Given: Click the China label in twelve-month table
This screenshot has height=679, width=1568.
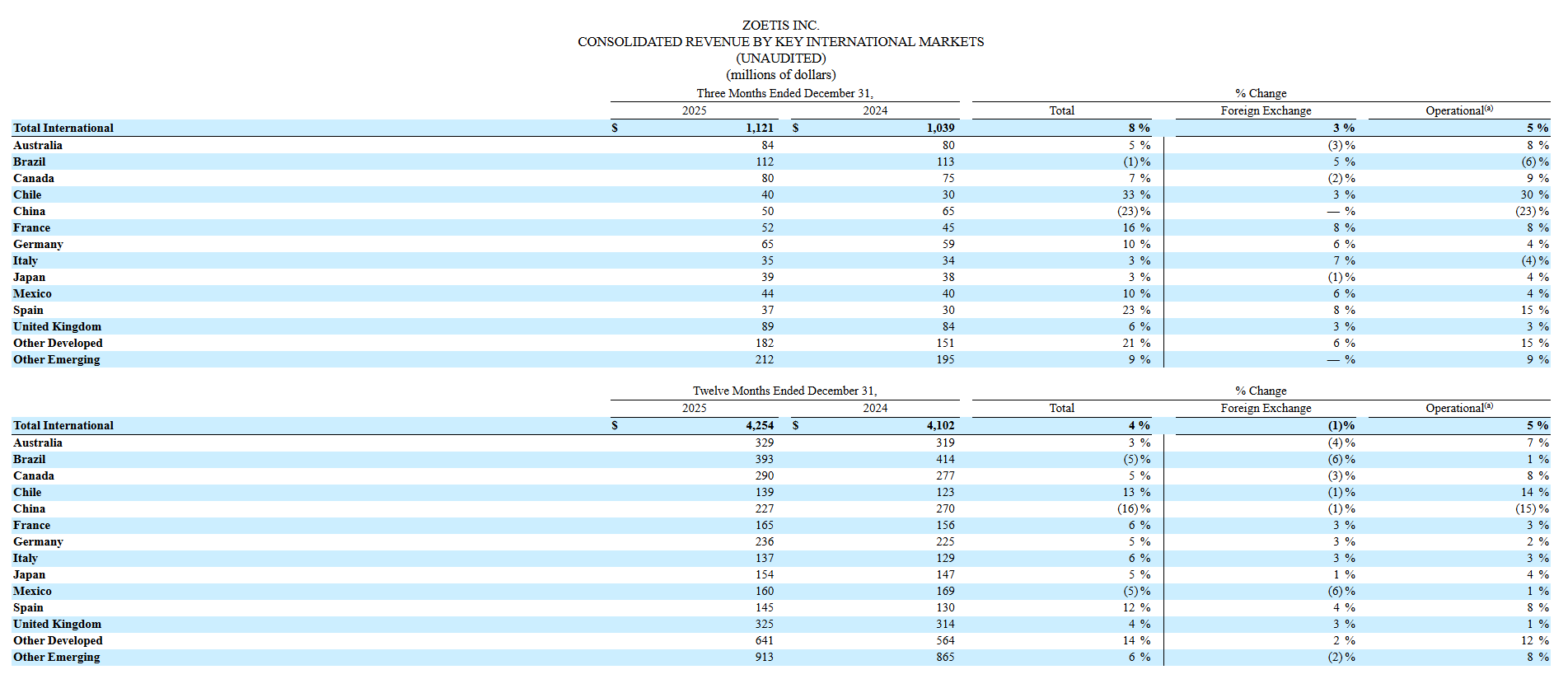Looking at the screenshot, I should coord(29,508).
